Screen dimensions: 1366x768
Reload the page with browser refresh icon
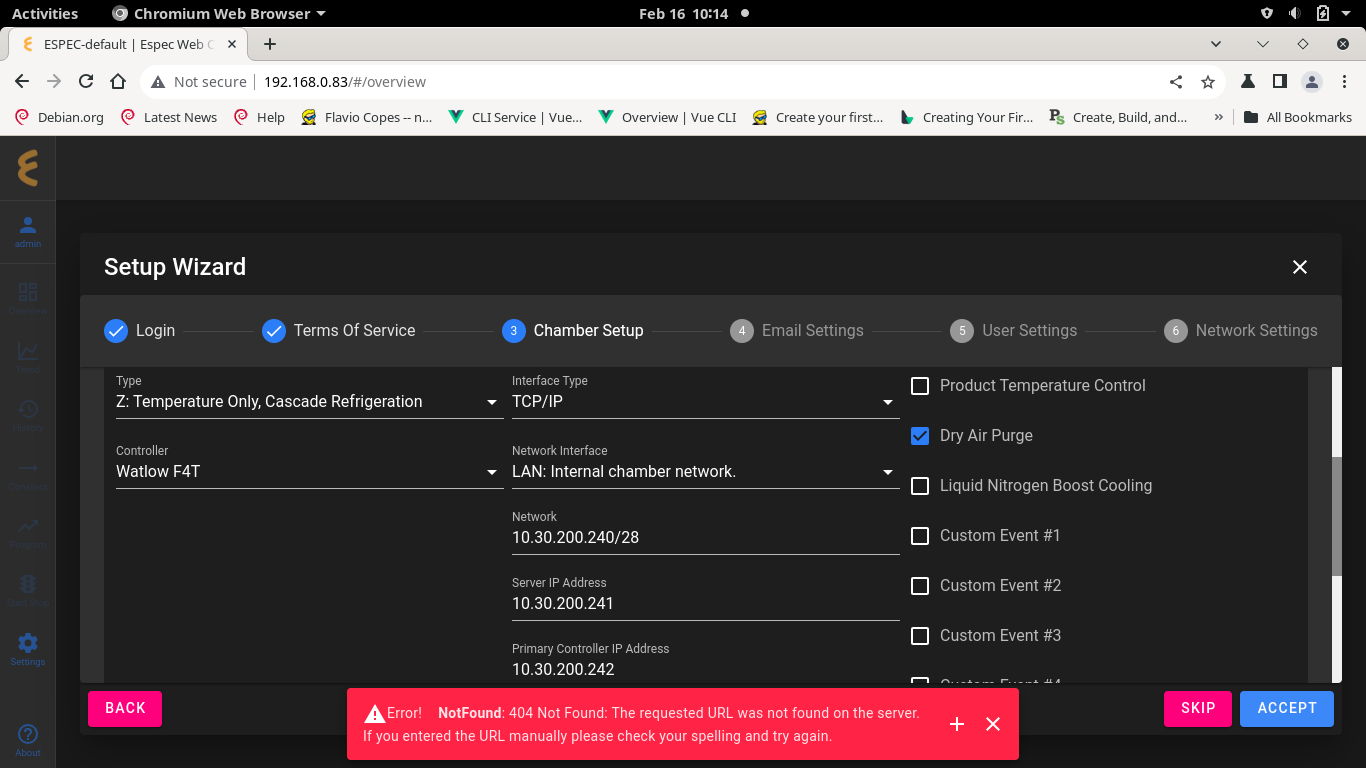coord(86,82)
